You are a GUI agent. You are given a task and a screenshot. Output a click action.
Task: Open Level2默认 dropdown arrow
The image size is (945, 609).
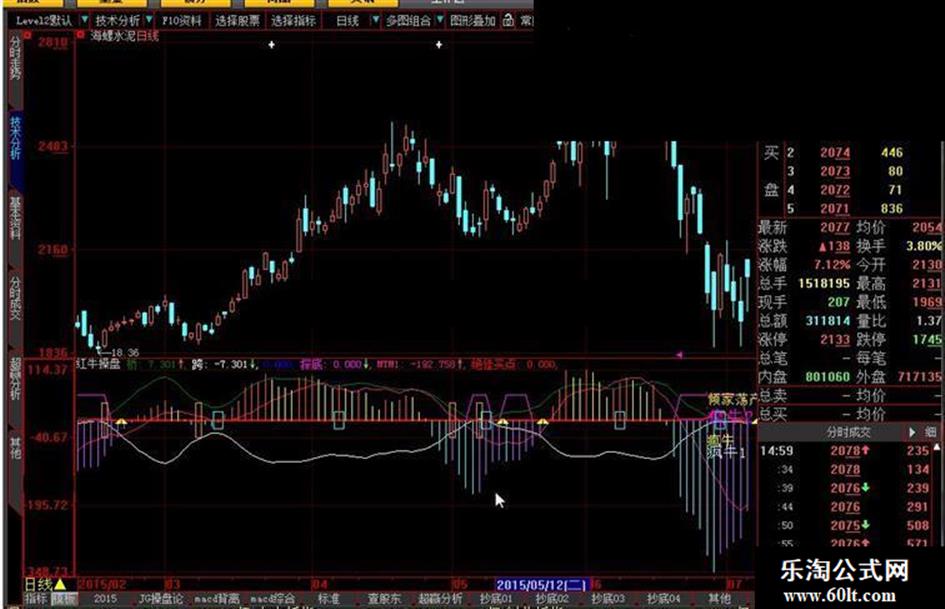[84, 20]
